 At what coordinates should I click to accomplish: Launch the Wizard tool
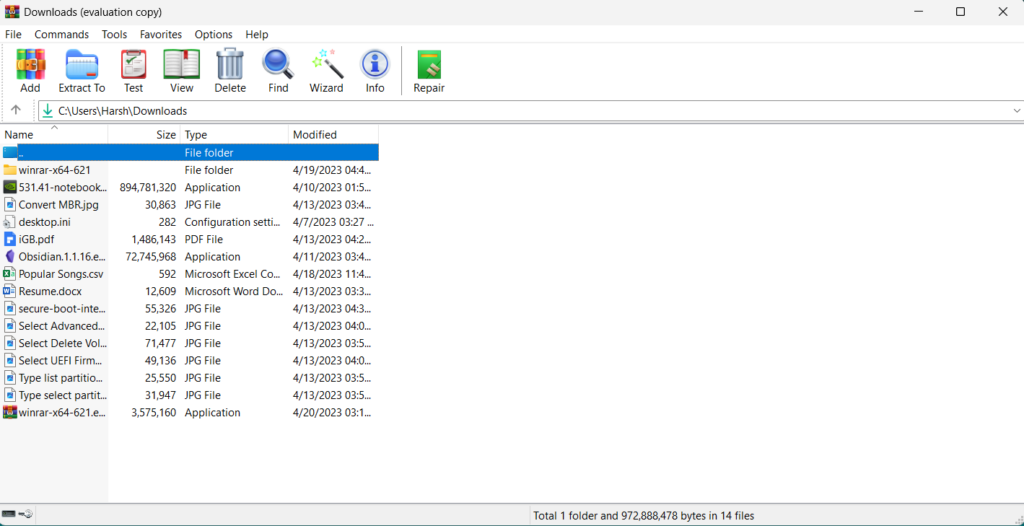(326, 71)
